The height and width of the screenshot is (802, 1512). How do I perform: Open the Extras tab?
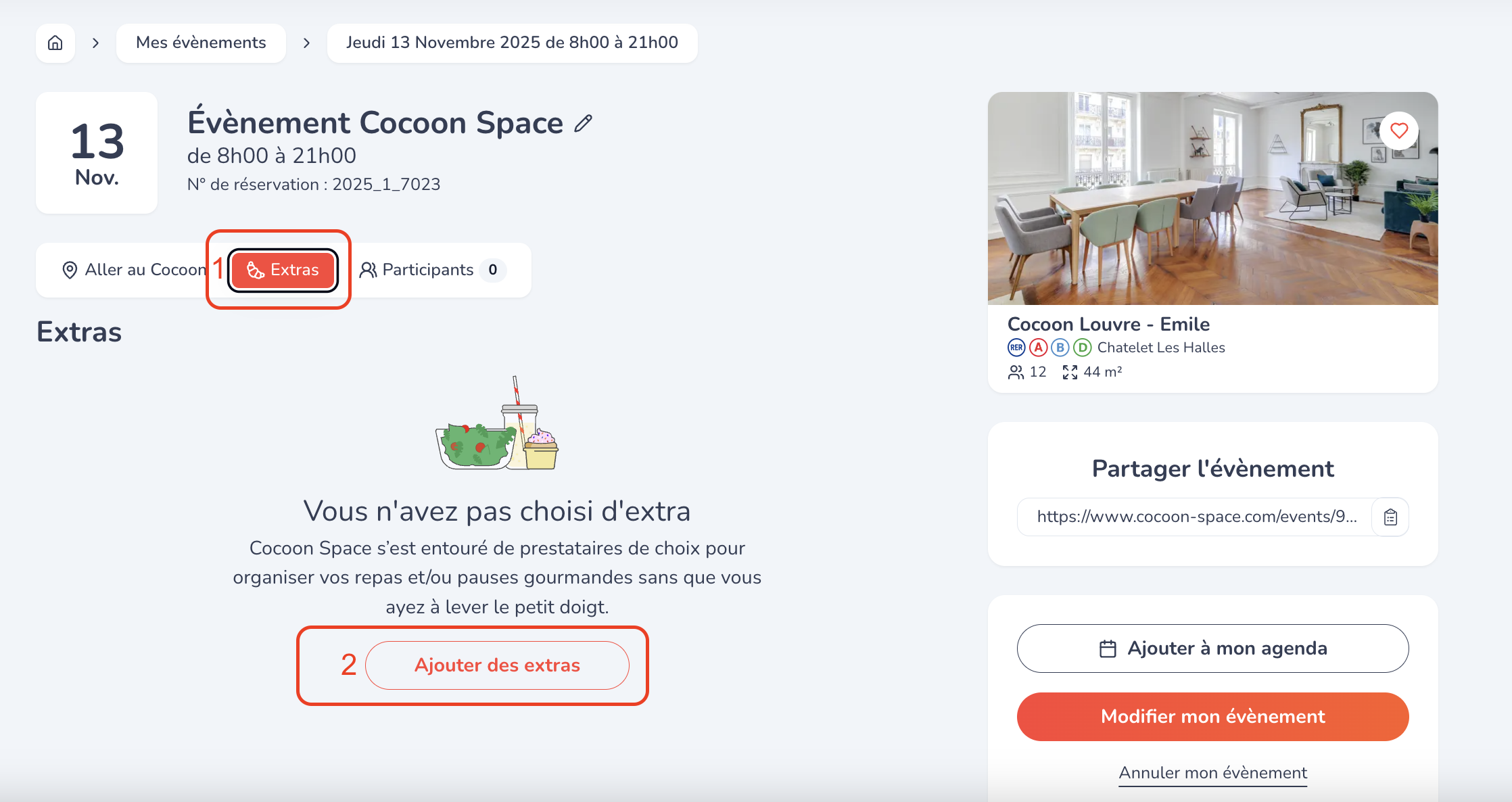(283, 270)
